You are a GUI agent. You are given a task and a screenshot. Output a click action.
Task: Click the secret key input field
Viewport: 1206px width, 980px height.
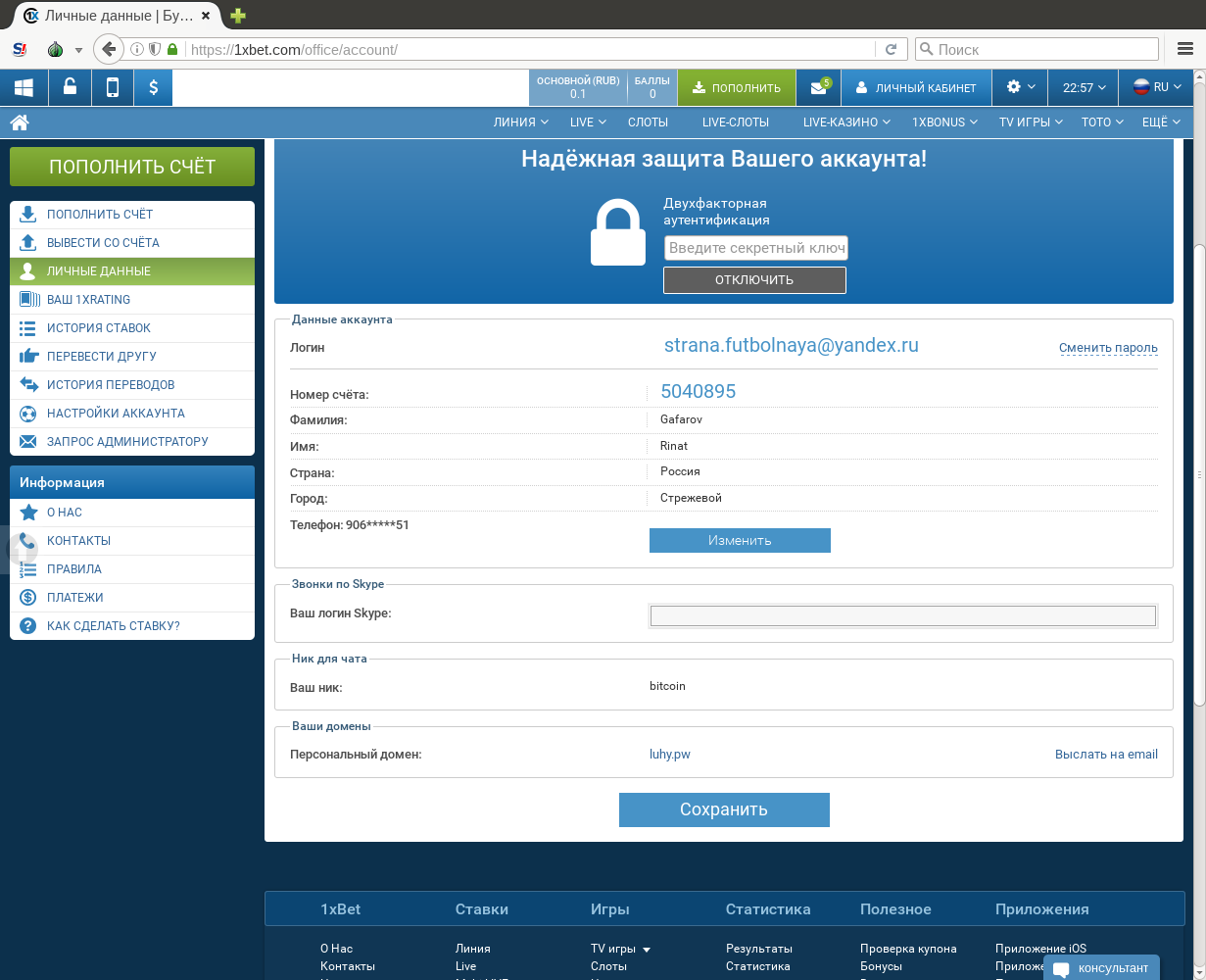tap(755, 248)
